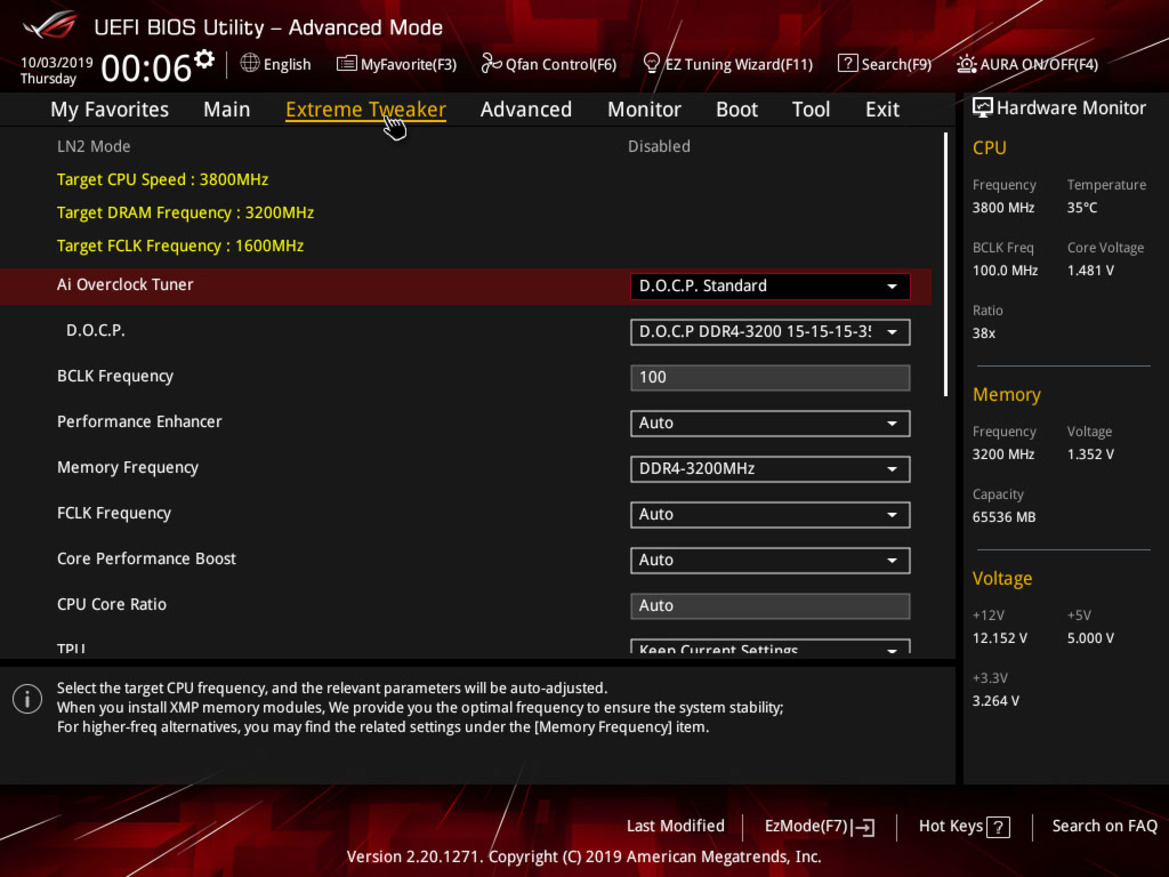This screenshot has height=877, width=1169.
Task: Click the EzMode exit arrow icon
Action: 864,827
